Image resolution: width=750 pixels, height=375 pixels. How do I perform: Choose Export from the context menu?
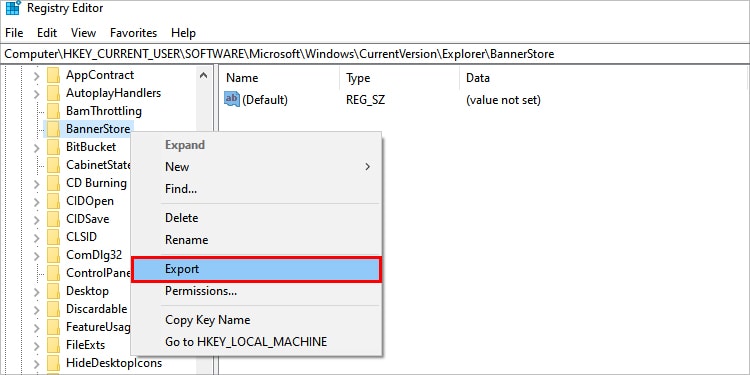click(256, 269)
